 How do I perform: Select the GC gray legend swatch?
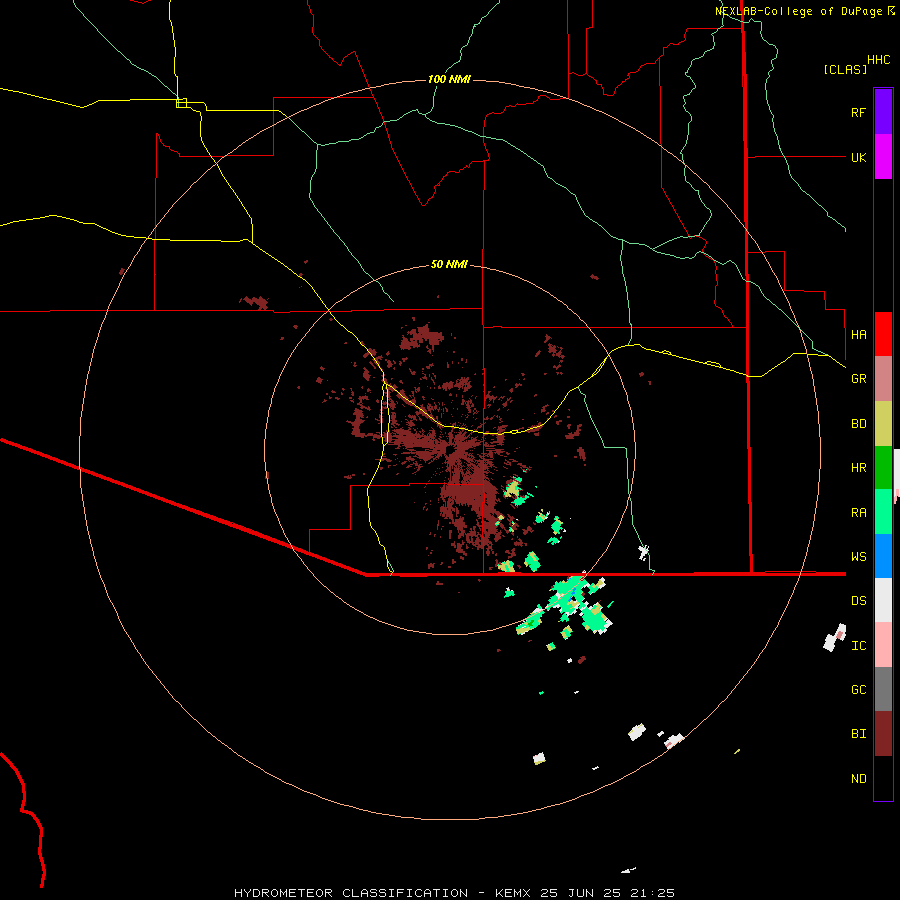tap(883, 689)
